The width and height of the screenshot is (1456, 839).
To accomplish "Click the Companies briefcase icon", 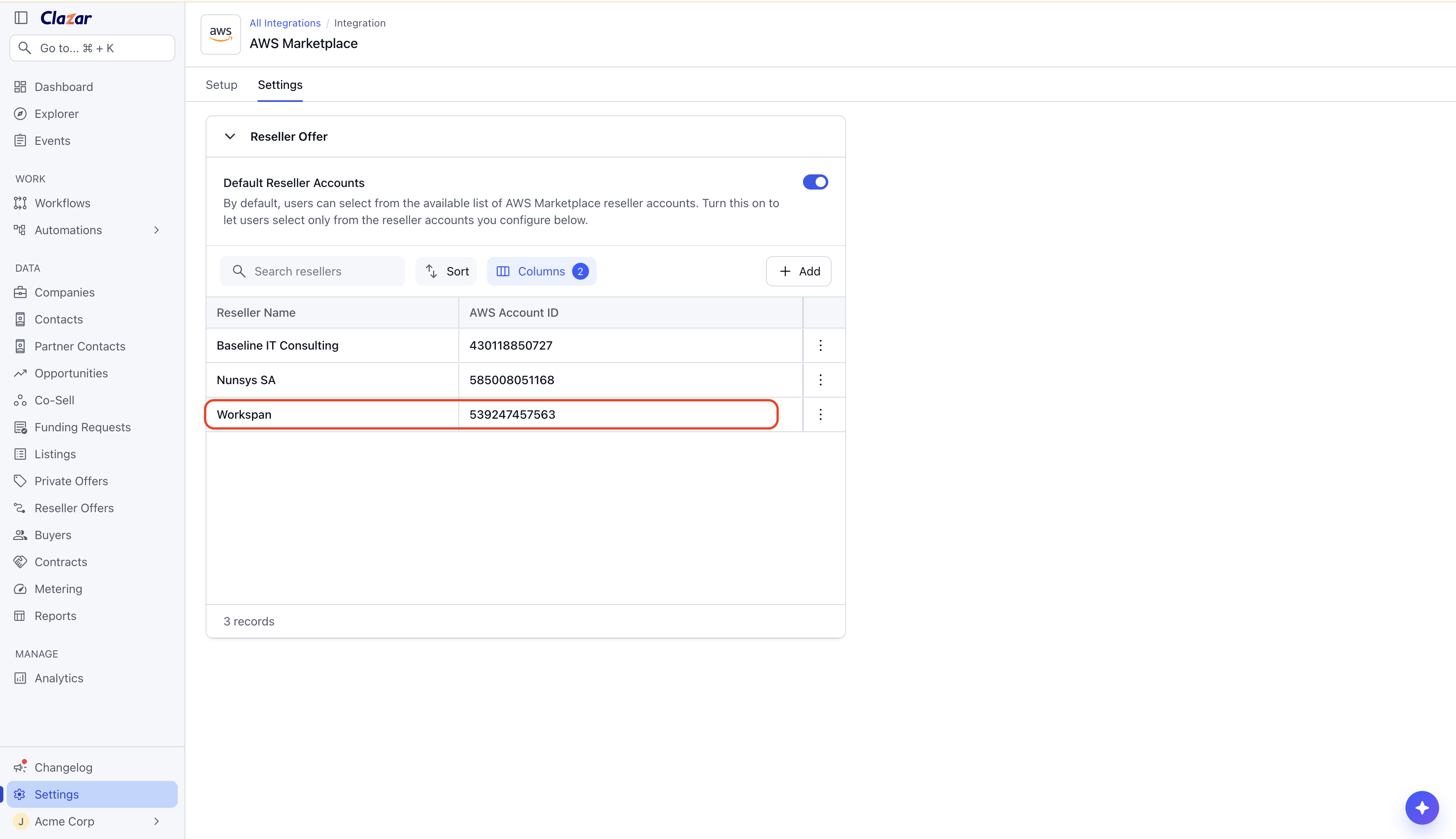I will 20,292.
